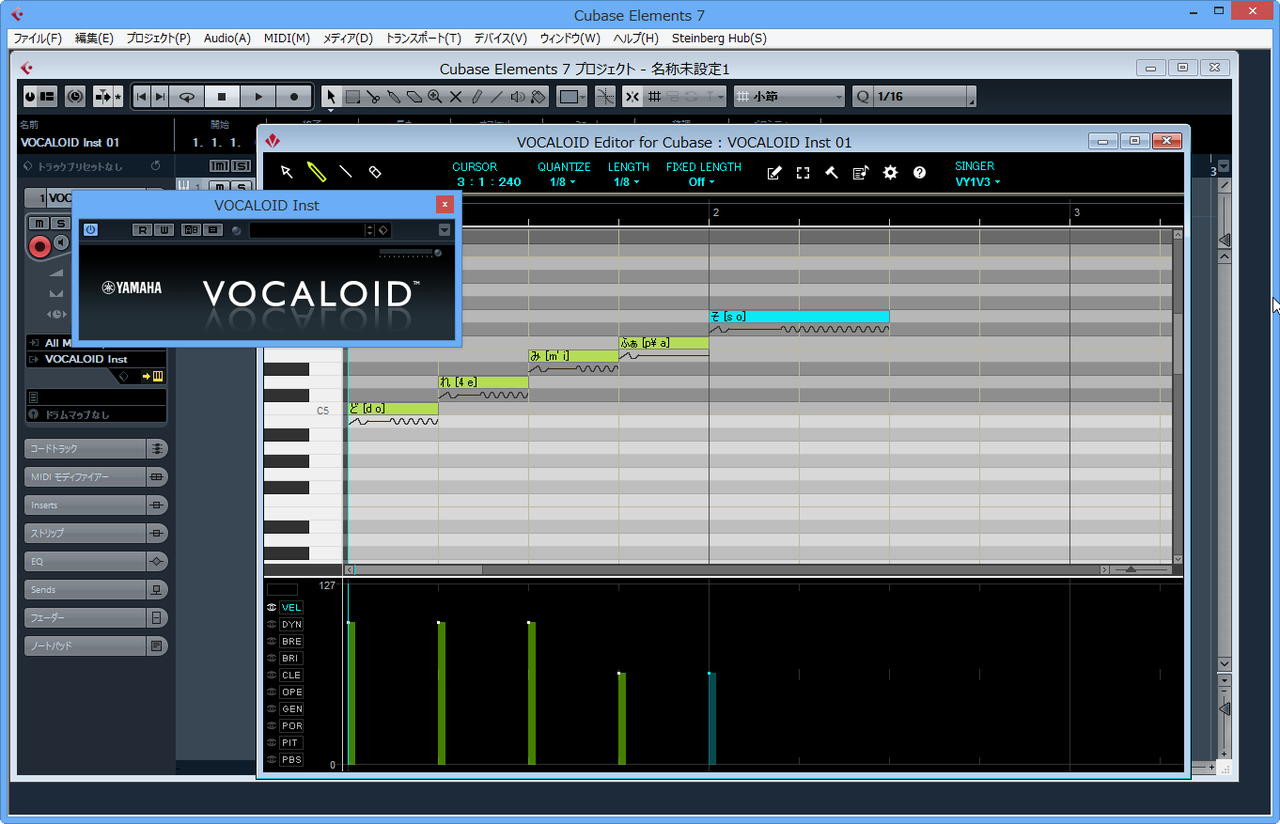Select the Cubase mute X tool
Viewport: 1280px width, 824px height.
(x=456, y=97)
